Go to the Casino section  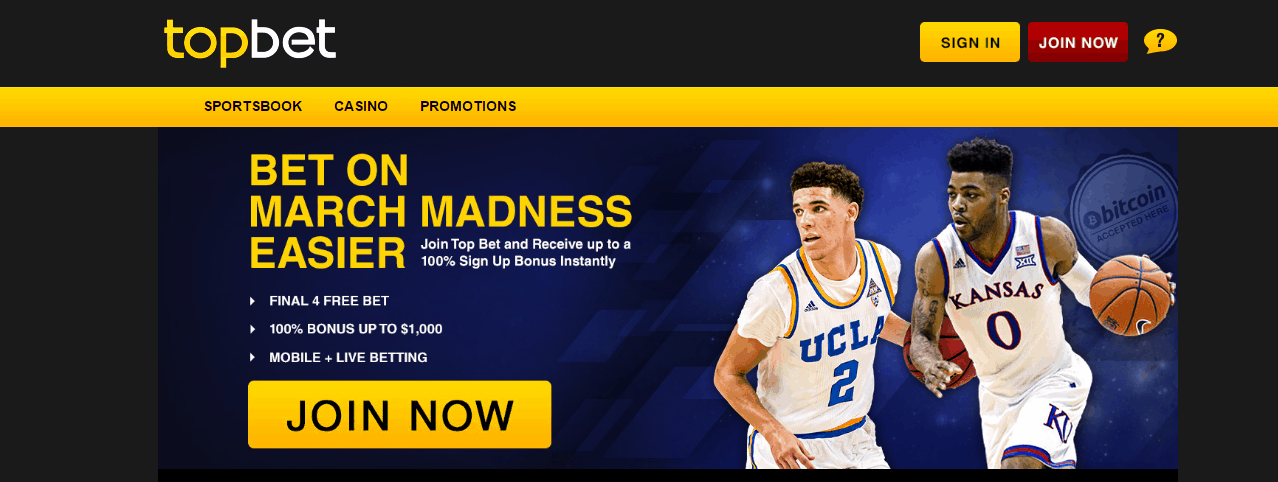point(361,106)
